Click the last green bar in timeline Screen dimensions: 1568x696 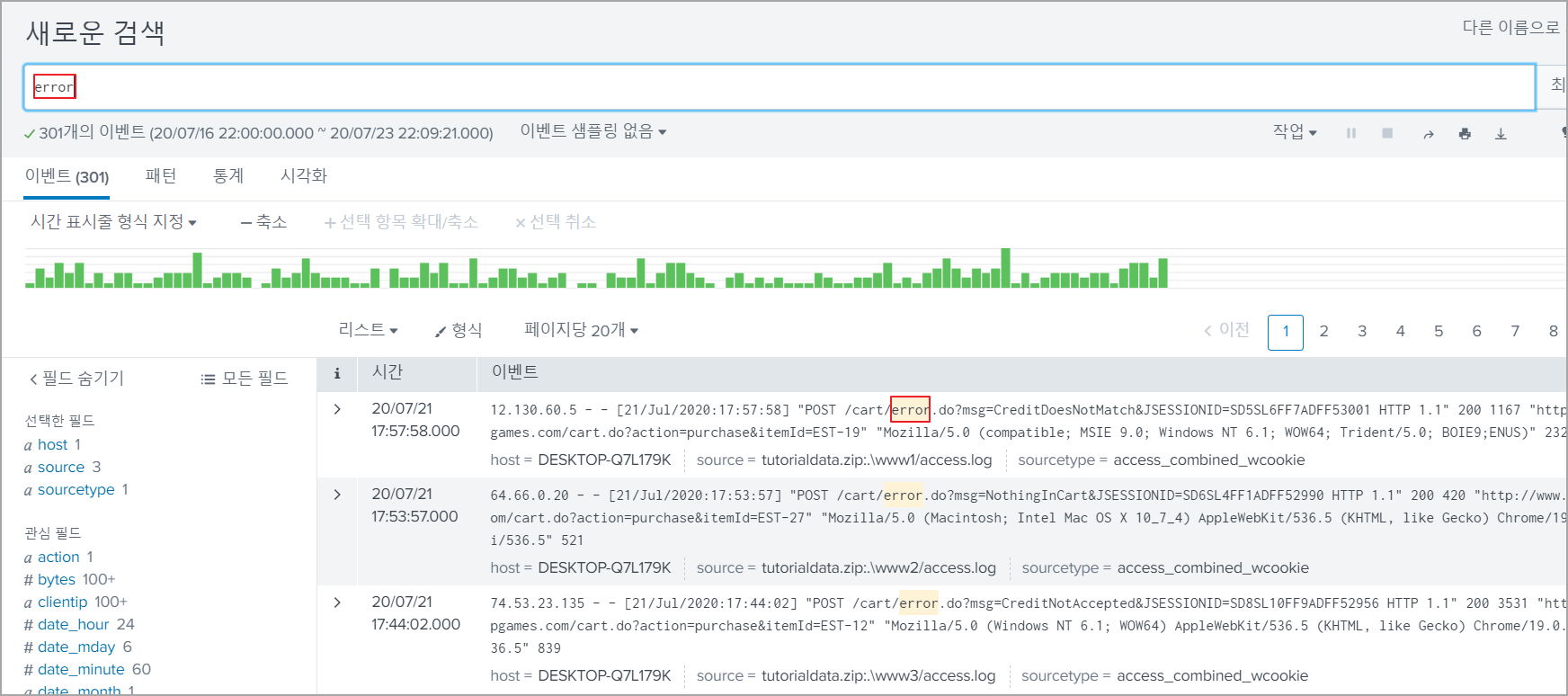pyautogui.click(x=1163, y=272)
